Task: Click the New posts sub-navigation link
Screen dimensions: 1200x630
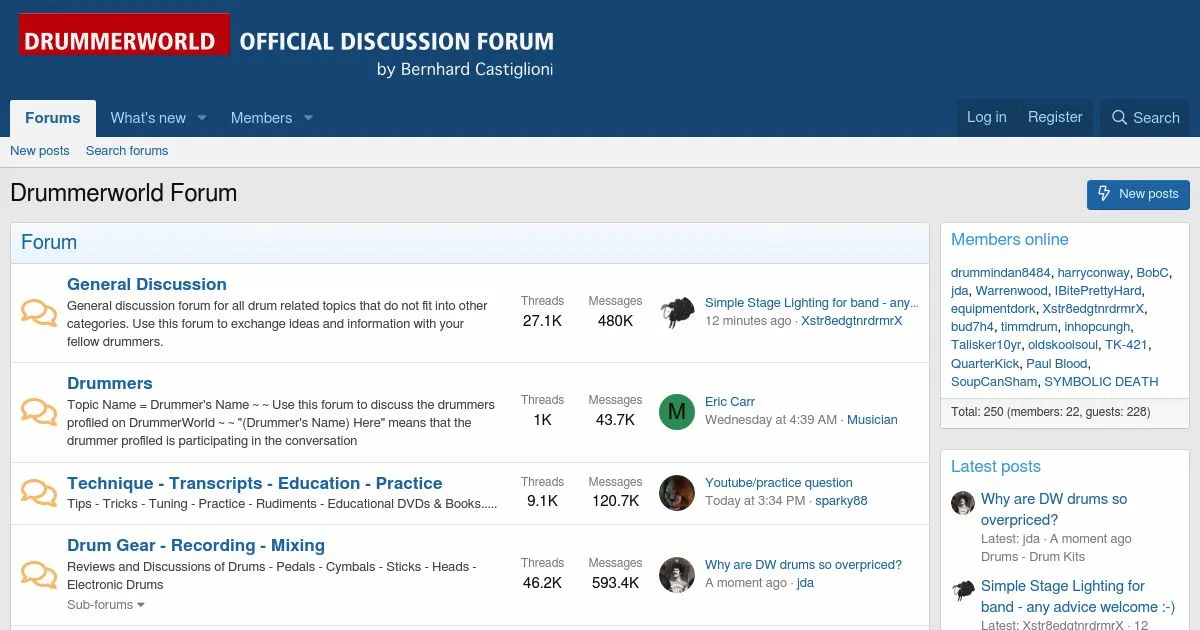Action: 40,151
